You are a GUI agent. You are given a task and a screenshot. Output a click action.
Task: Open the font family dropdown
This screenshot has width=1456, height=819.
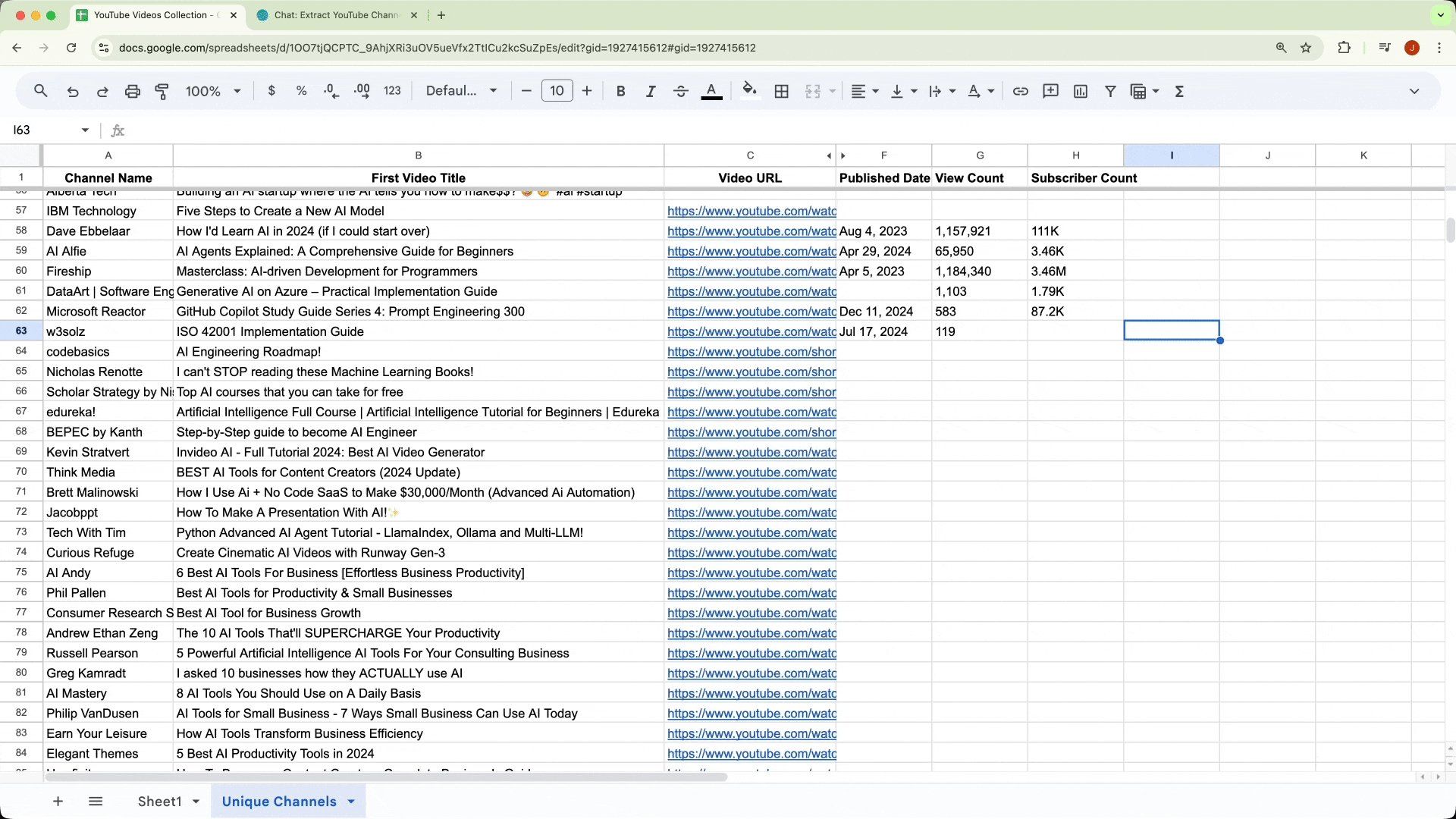pyautogui.click(x=461, y=91)
